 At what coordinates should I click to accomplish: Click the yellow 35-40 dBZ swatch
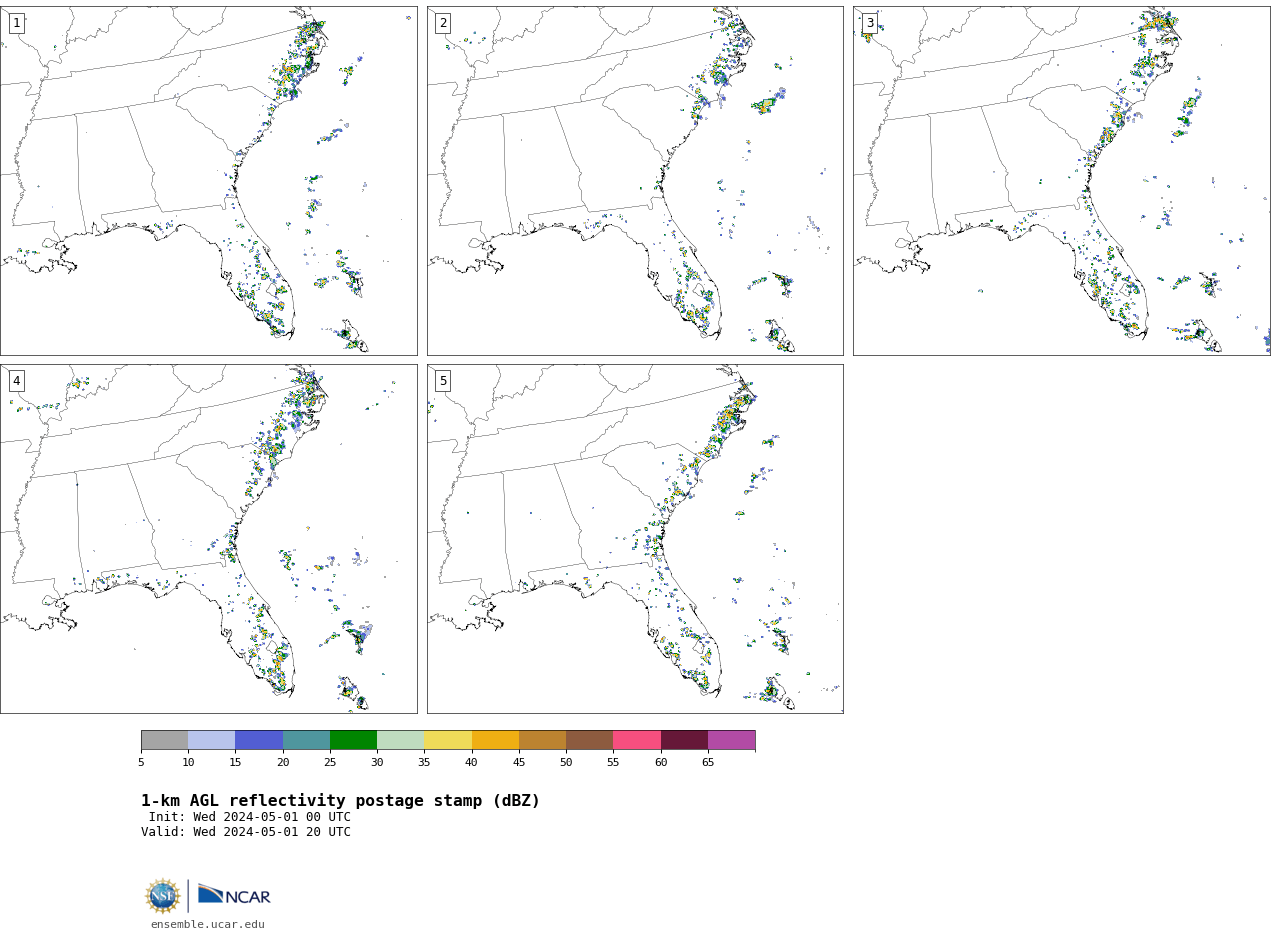[x=448, y=740]
